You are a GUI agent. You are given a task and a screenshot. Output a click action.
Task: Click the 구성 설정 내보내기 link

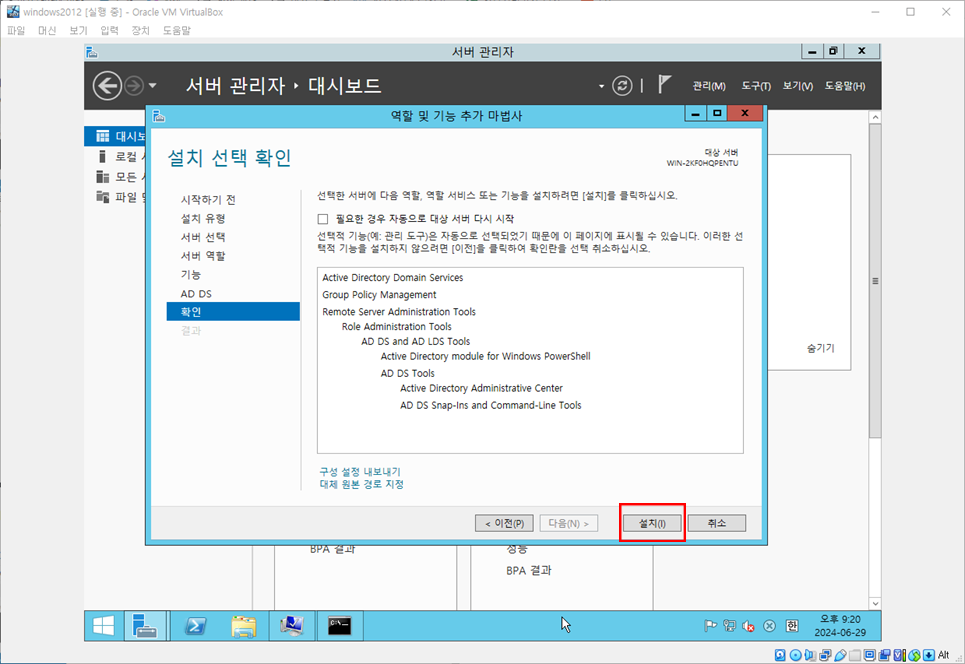click(x=360, y=471)
